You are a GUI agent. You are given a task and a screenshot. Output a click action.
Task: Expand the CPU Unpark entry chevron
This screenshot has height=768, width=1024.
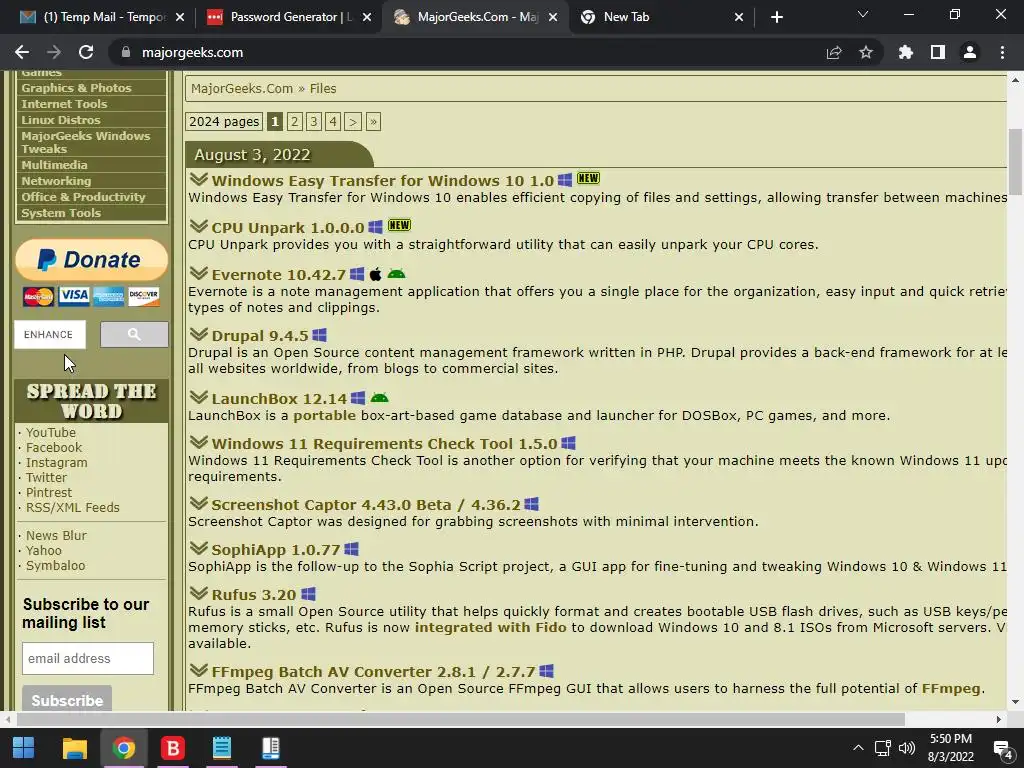(x=199, y=226)
